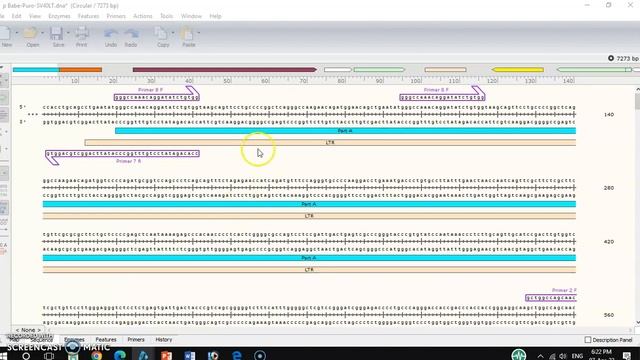
Task: Open the Help menu
Action: tap(215, 16)
